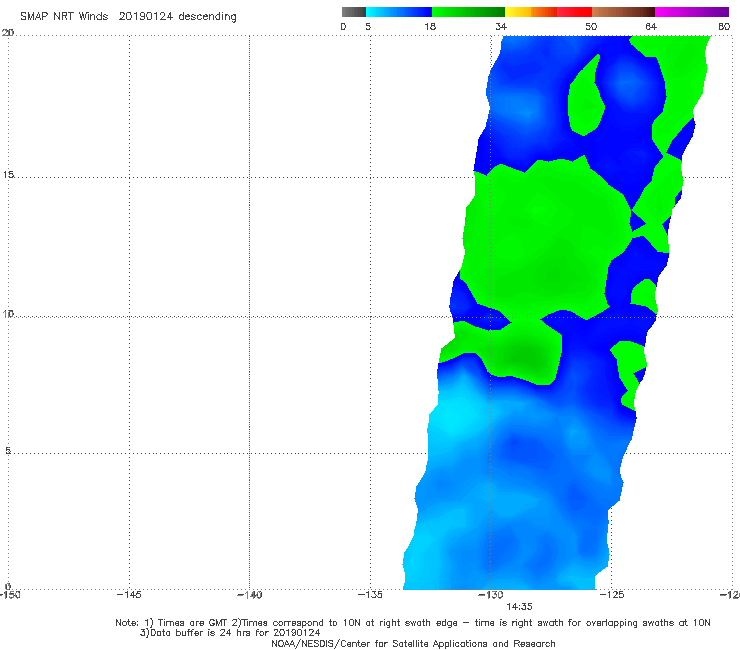Screen dimensions: 740x650
Task: Click the green segment of the color bar
Action: pos(468,12)
